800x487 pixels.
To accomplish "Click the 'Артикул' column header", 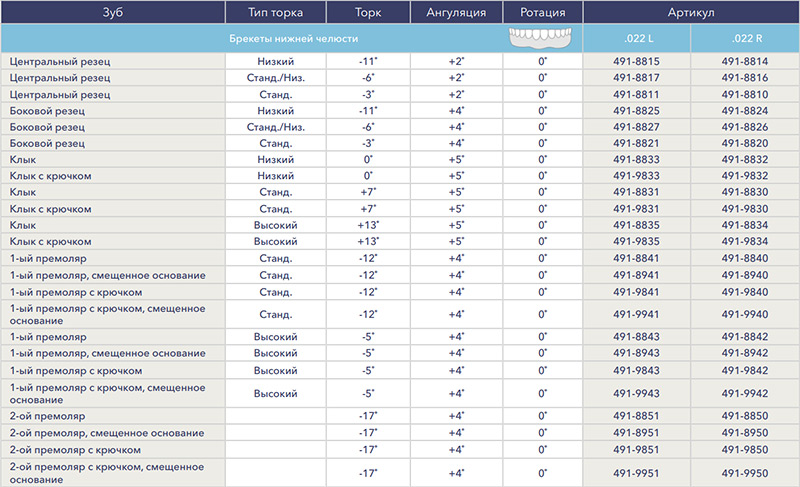I will pyautogui.click(x=691, y=12).
